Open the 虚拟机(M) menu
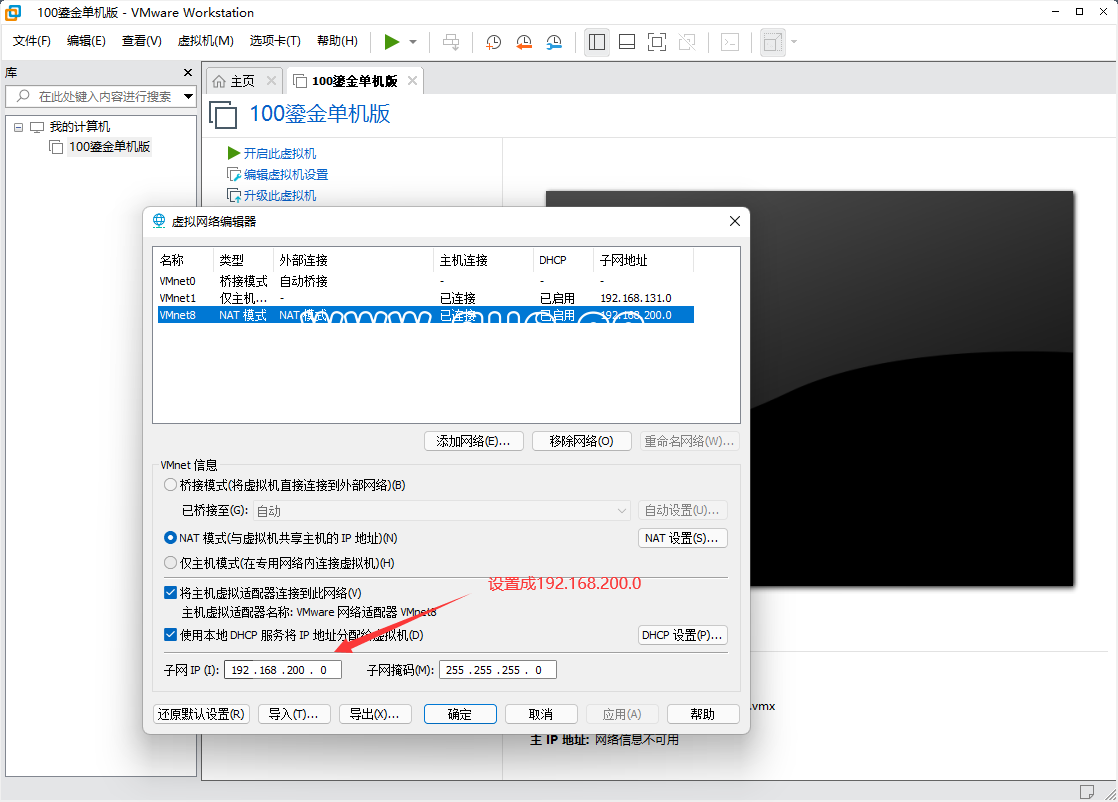This screenshot has height=802, width=1118. click(x=205, y=41)
